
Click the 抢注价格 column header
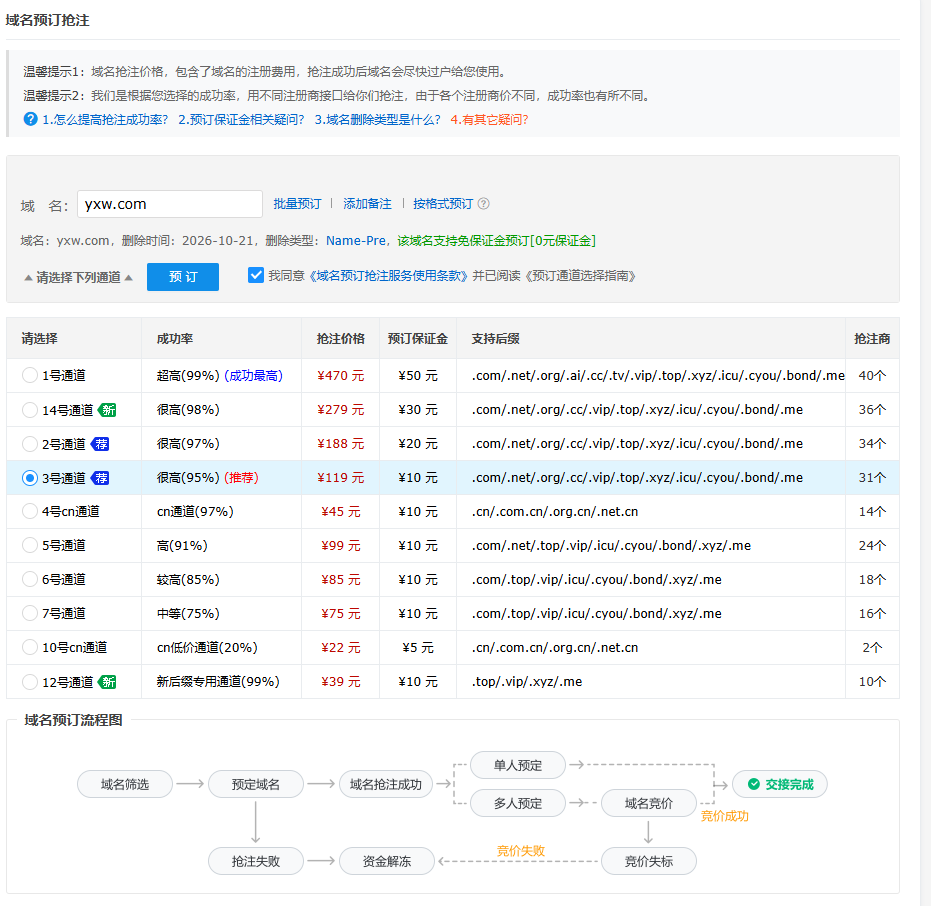tap(340, 339)
